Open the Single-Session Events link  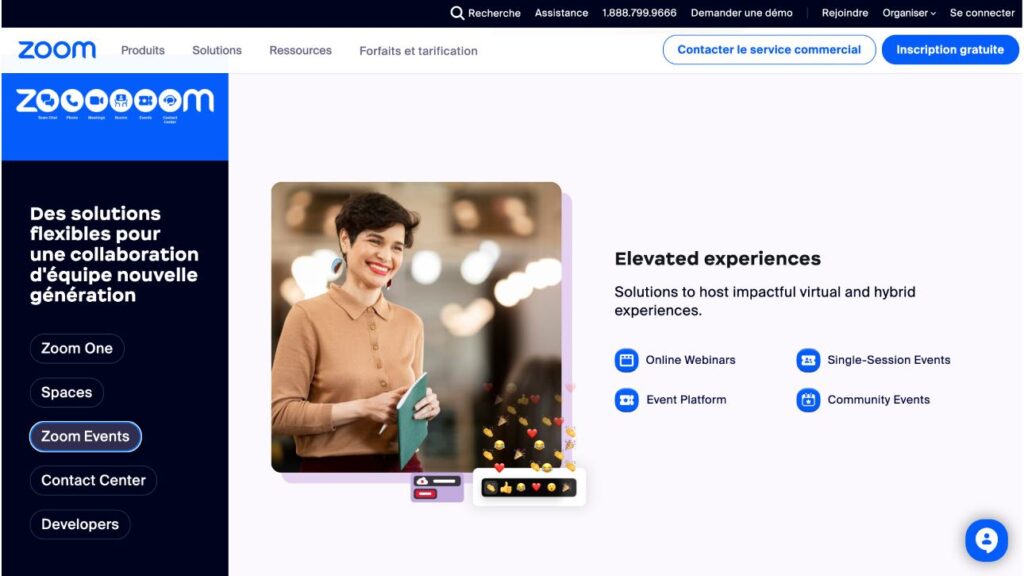pos(889,360)
